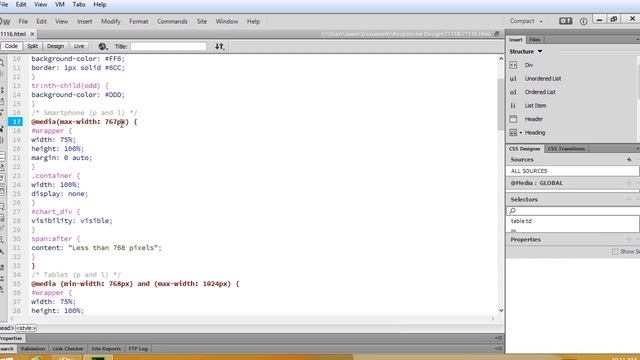
Task: Open the Site Reports tab
Action: [x=106, y=349]
